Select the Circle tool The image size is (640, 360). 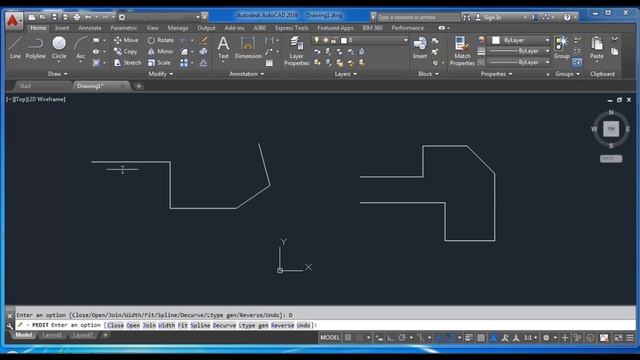(x=59, y=47)
